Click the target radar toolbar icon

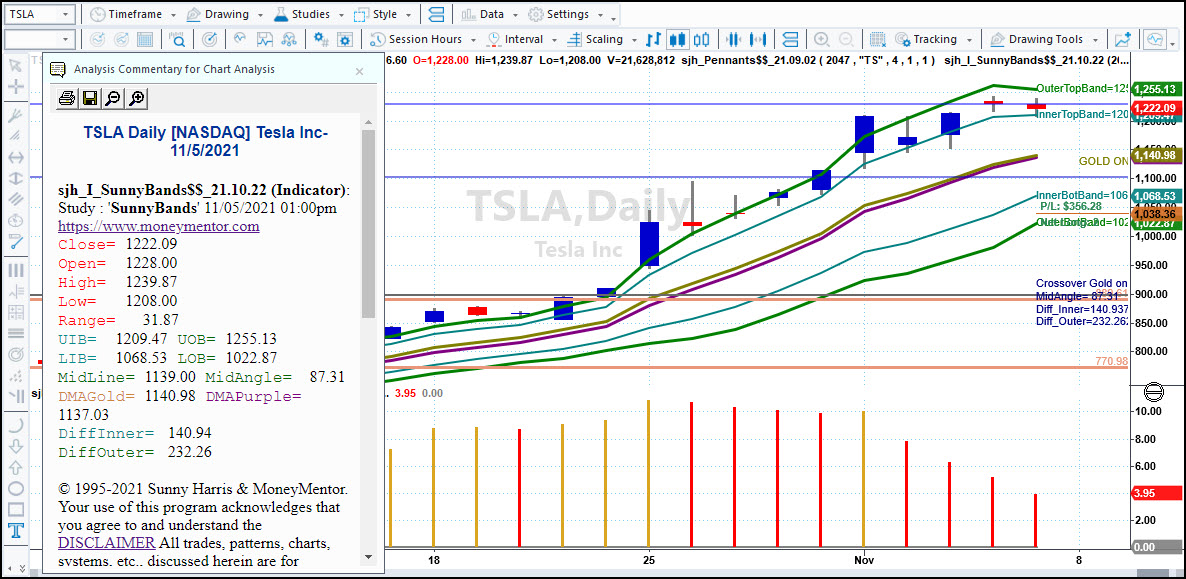211,39
